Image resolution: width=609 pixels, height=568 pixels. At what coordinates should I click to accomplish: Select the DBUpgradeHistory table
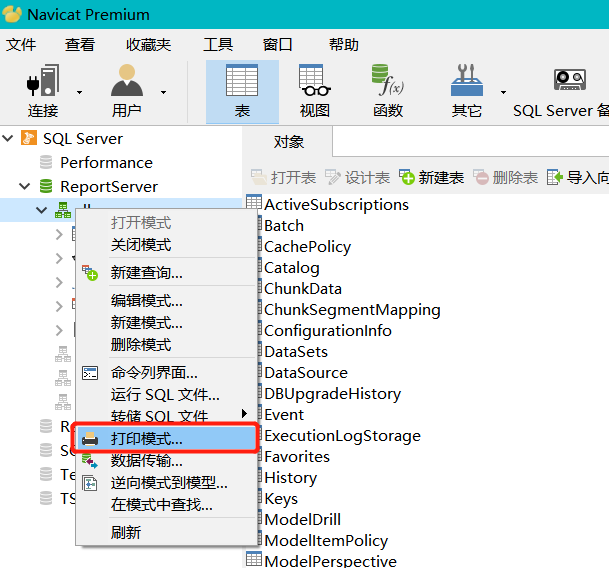[x=332, y=394]
